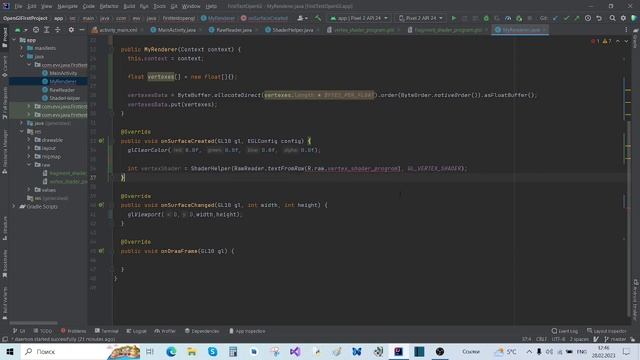This screenshot has width=640, height=360.
Task: Expand the layout folder
Action: coord(29,148)
